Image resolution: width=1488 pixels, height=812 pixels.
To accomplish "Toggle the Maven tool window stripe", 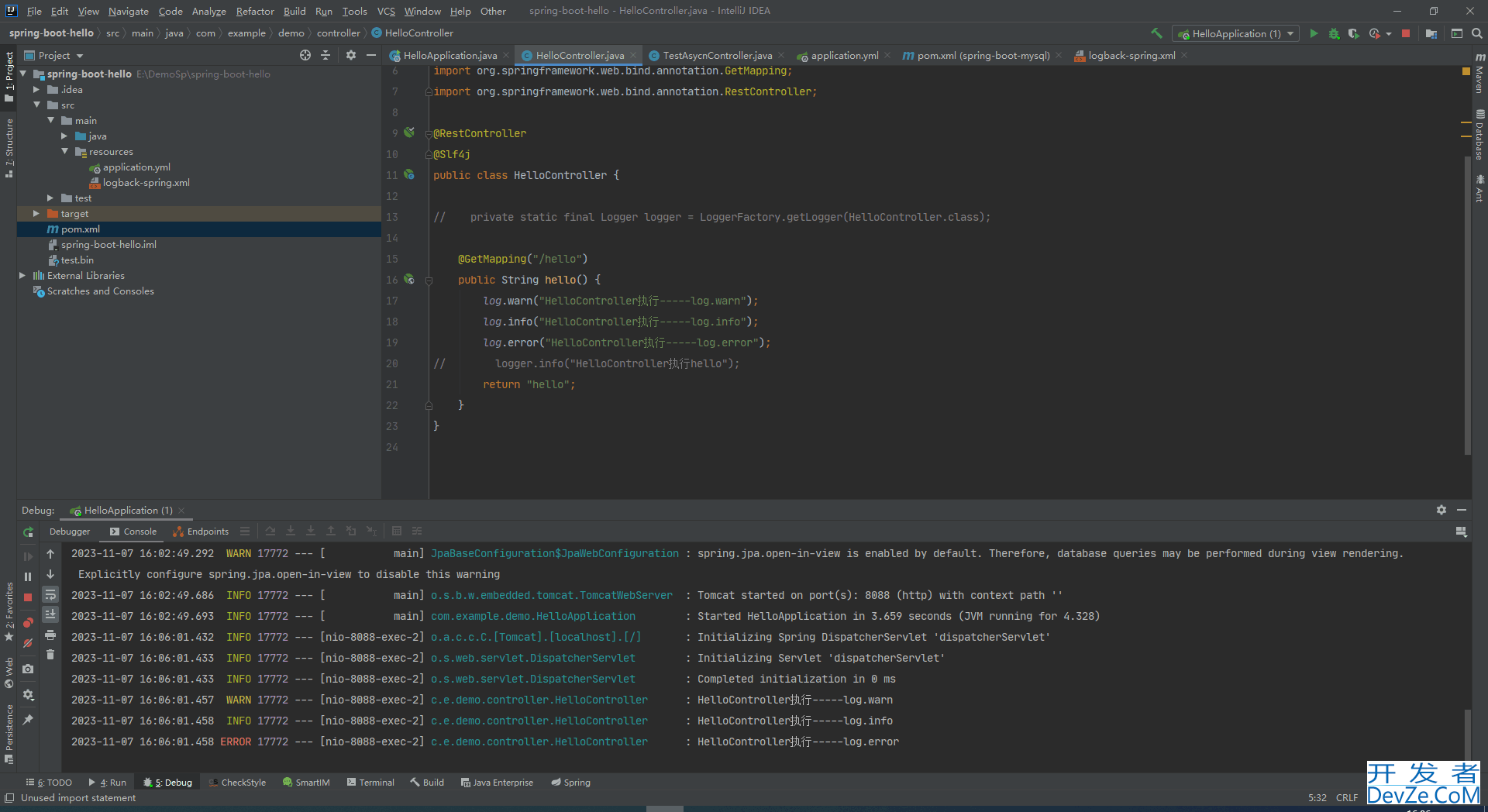I will click(1479, 72).
